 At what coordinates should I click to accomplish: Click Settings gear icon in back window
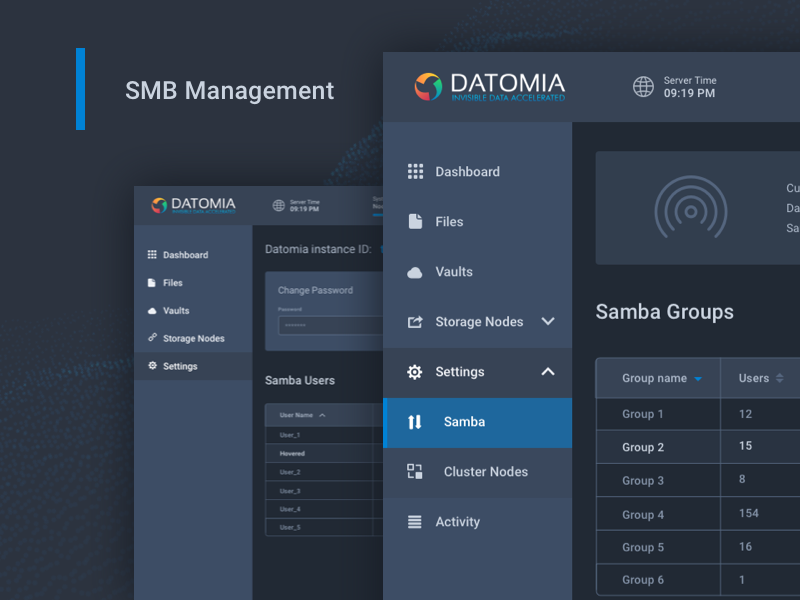pos(152,365)
